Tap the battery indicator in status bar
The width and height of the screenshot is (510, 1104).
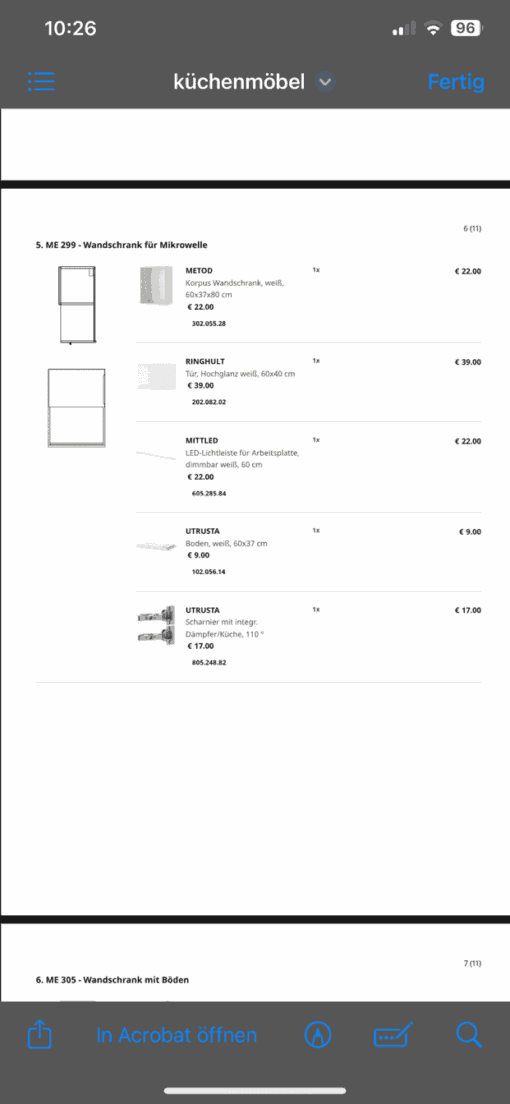[x=466, y=28]
